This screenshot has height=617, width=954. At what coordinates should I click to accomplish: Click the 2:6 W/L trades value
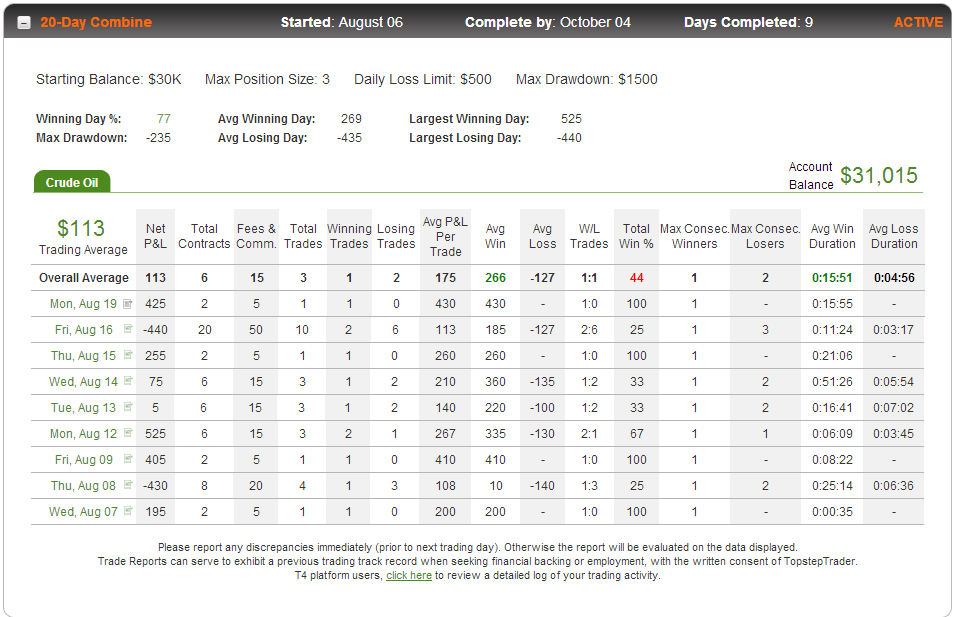[589, 330]
